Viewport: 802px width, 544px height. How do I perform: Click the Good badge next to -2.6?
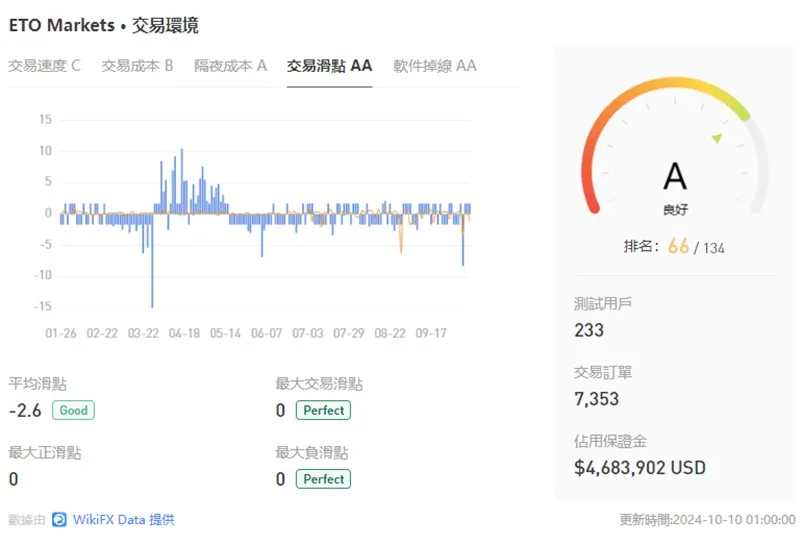pyautogui.click(x=73, y=410)
